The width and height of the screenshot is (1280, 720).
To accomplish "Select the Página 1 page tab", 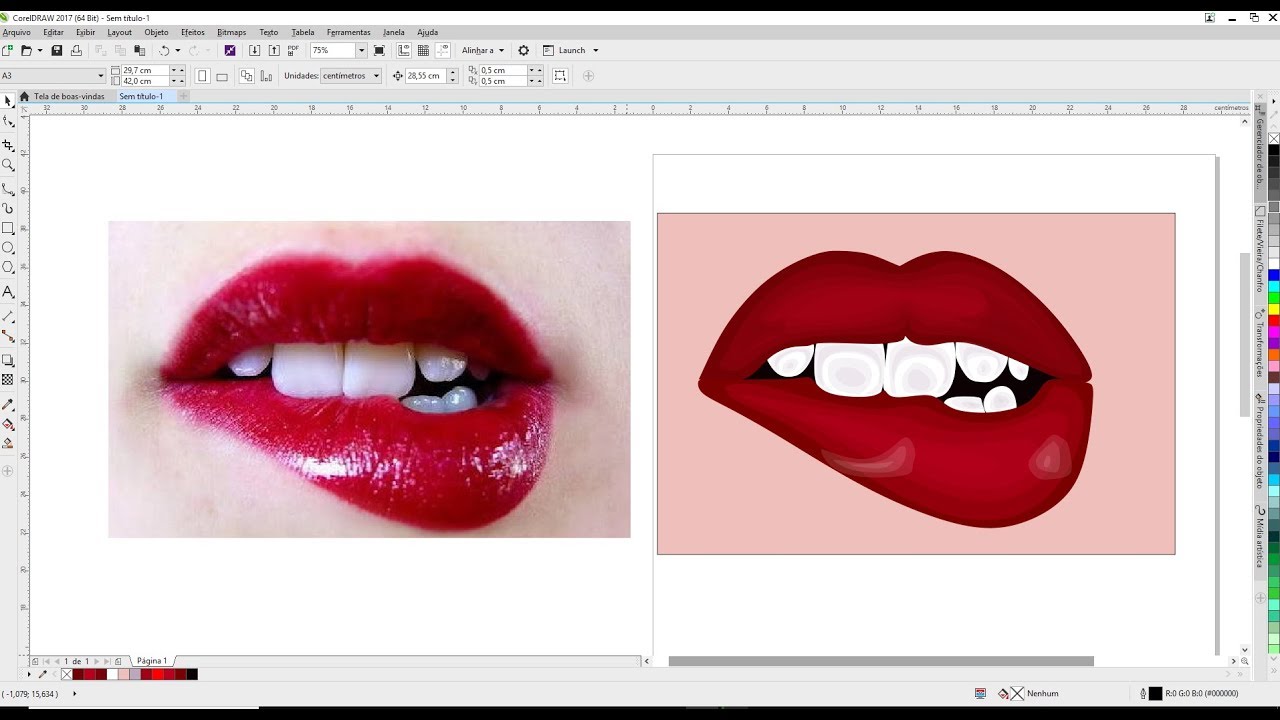I will tap(151, 661).
